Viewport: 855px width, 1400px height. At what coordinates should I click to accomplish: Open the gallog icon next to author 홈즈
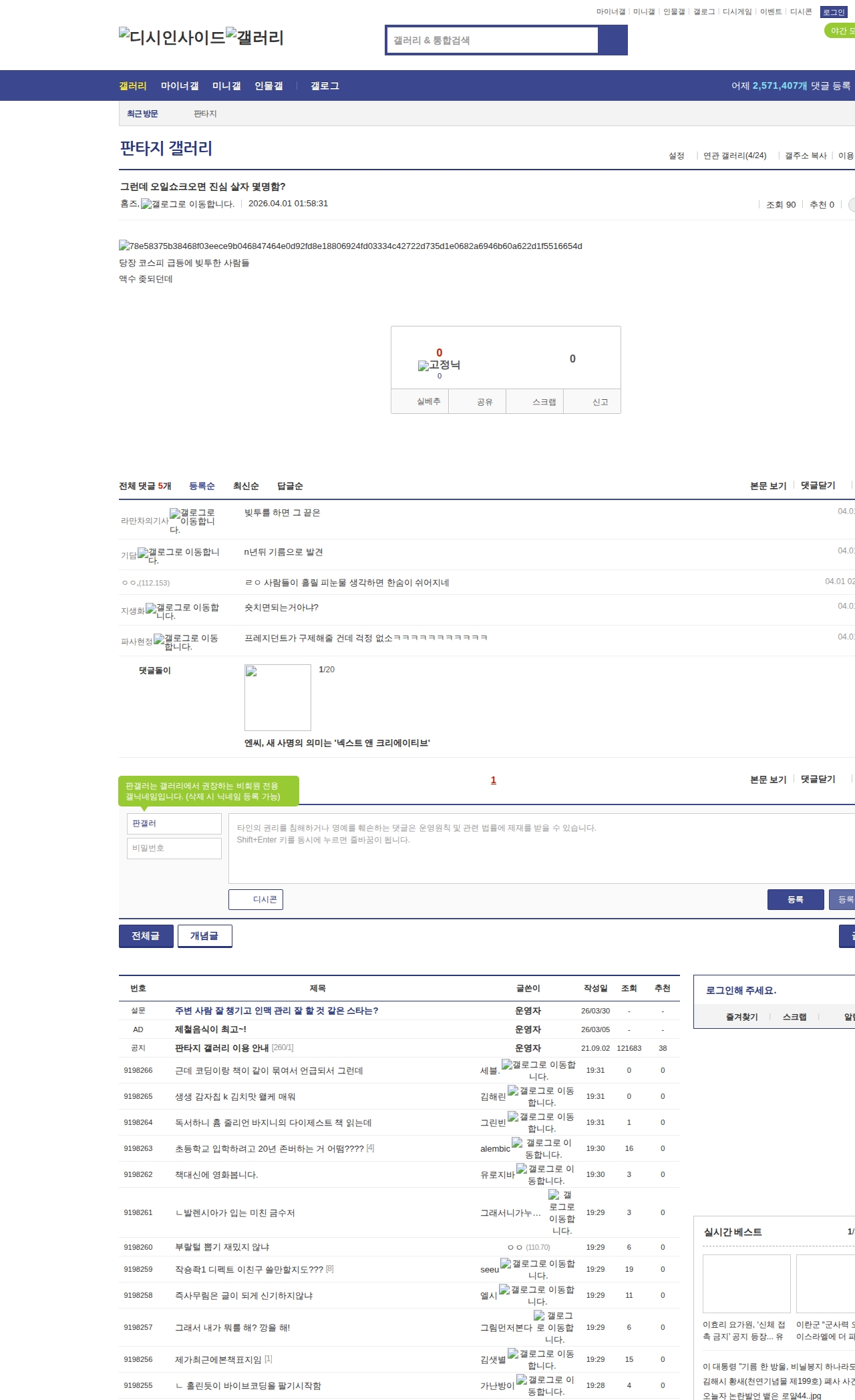click(146, 204)
